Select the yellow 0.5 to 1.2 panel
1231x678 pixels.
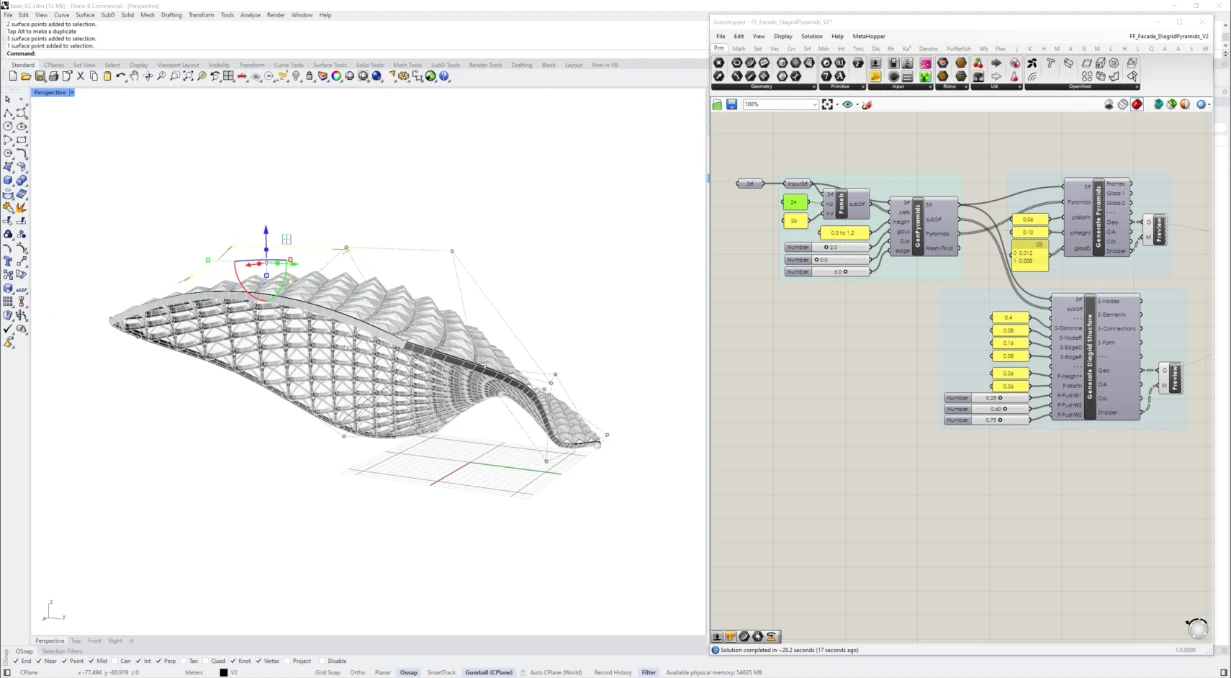click(843, 232)
